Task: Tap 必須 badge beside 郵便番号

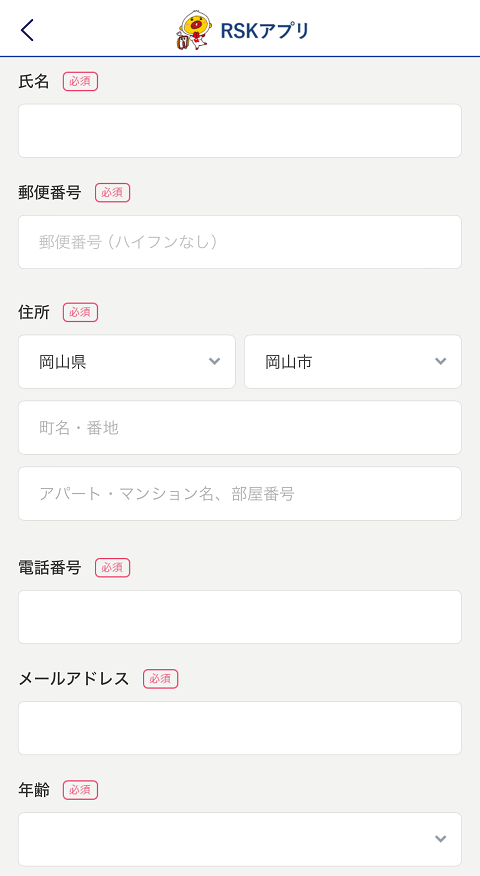Action: pyautogui.click(x=112, y=193)
